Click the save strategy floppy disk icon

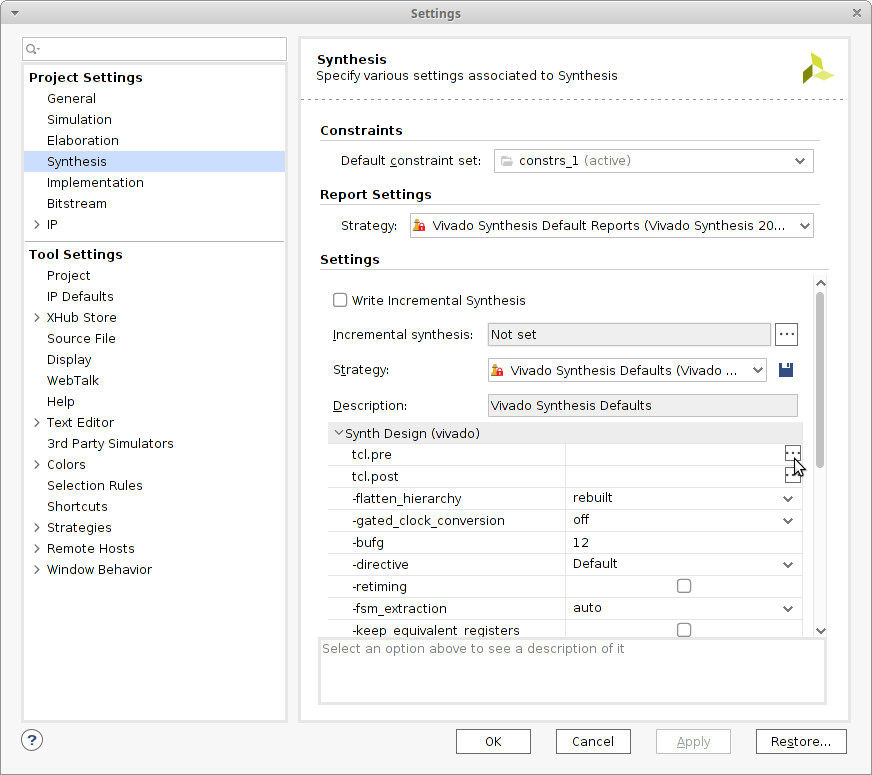[786, 370]
